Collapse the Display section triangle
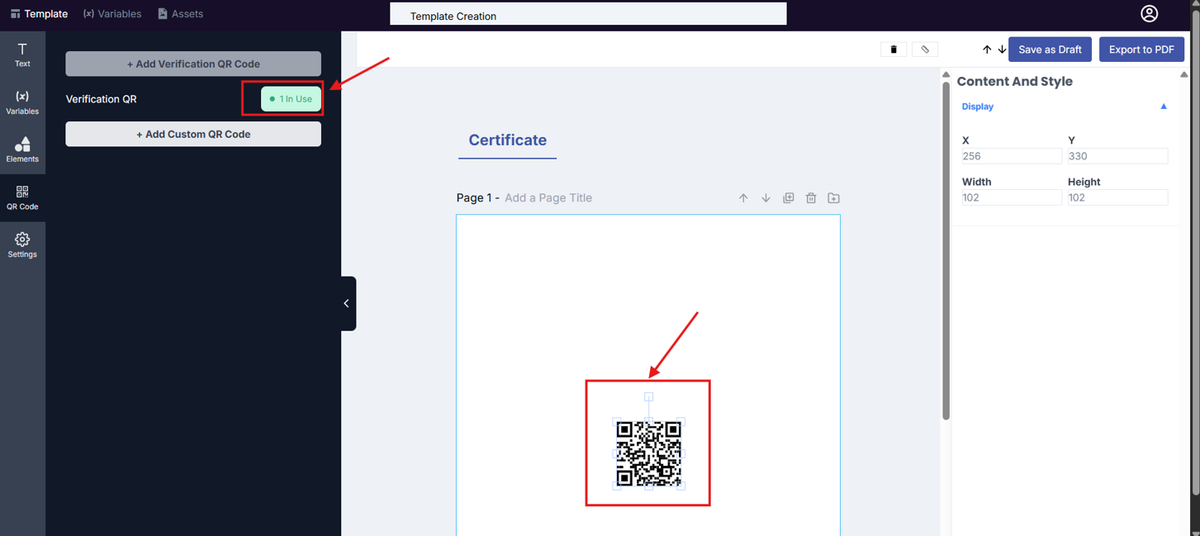Image resolution: width=1200 pixels, height=536 pixels. pos(1163,106)
